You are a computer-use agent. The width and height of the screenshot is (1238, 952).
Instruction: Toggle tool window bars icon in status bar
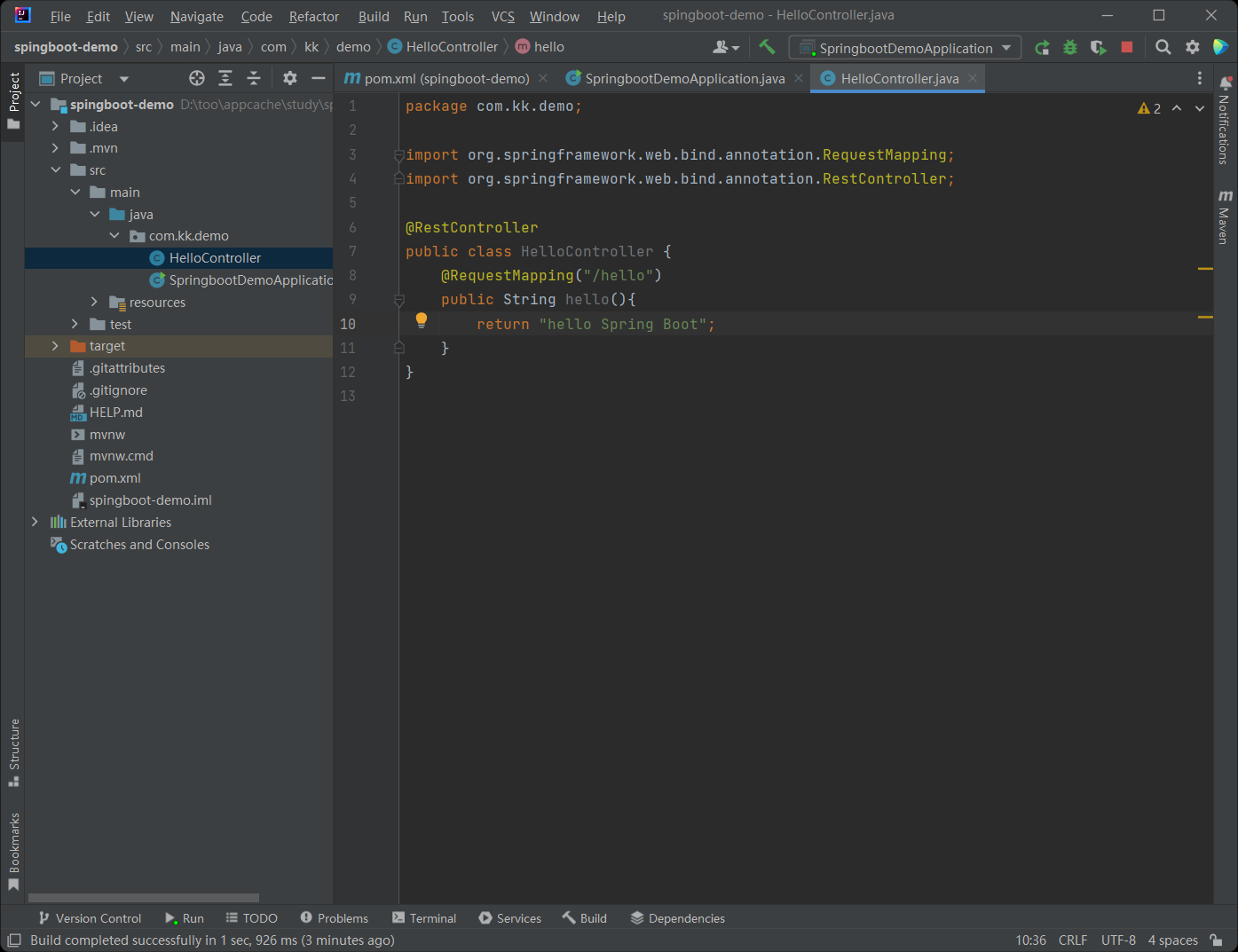click(x=14, y=940)
